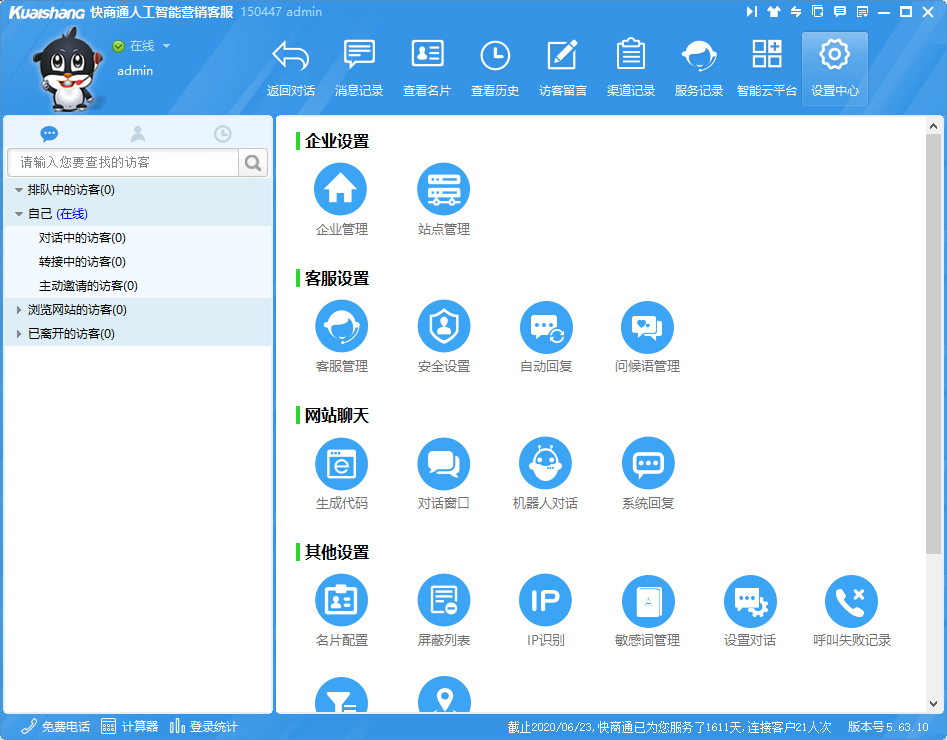Switch to the contacts person tab

point(138,134)
